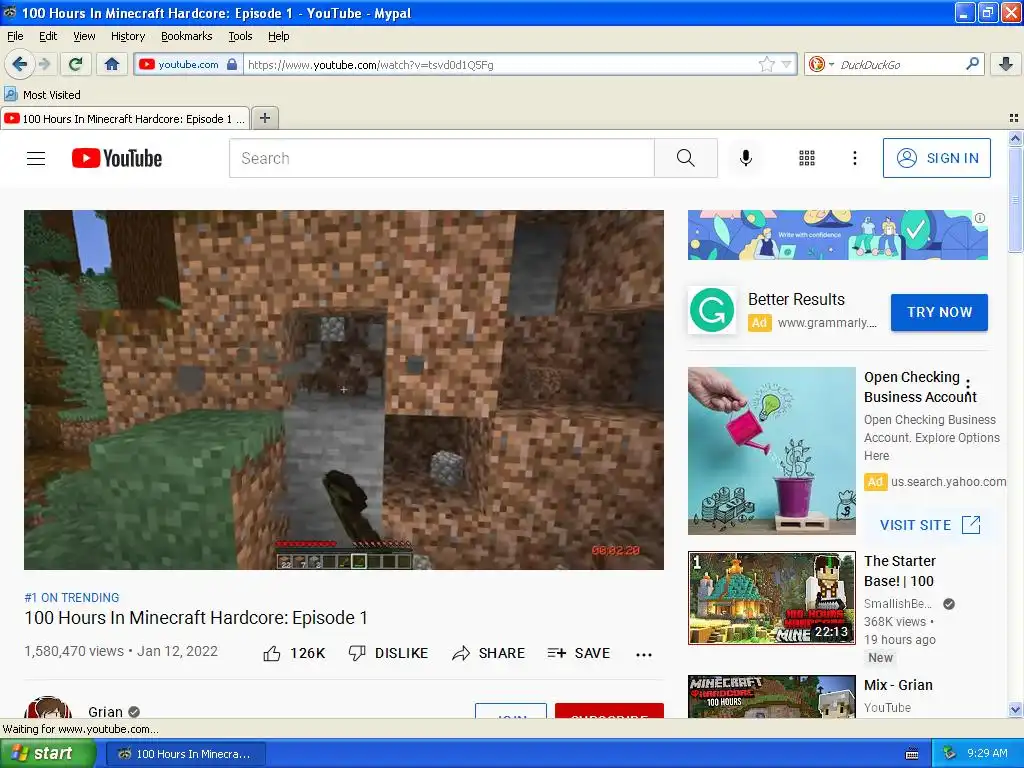
Task: Open the DuckDuckGo search engine dropdown
Action: coord(821,64)
